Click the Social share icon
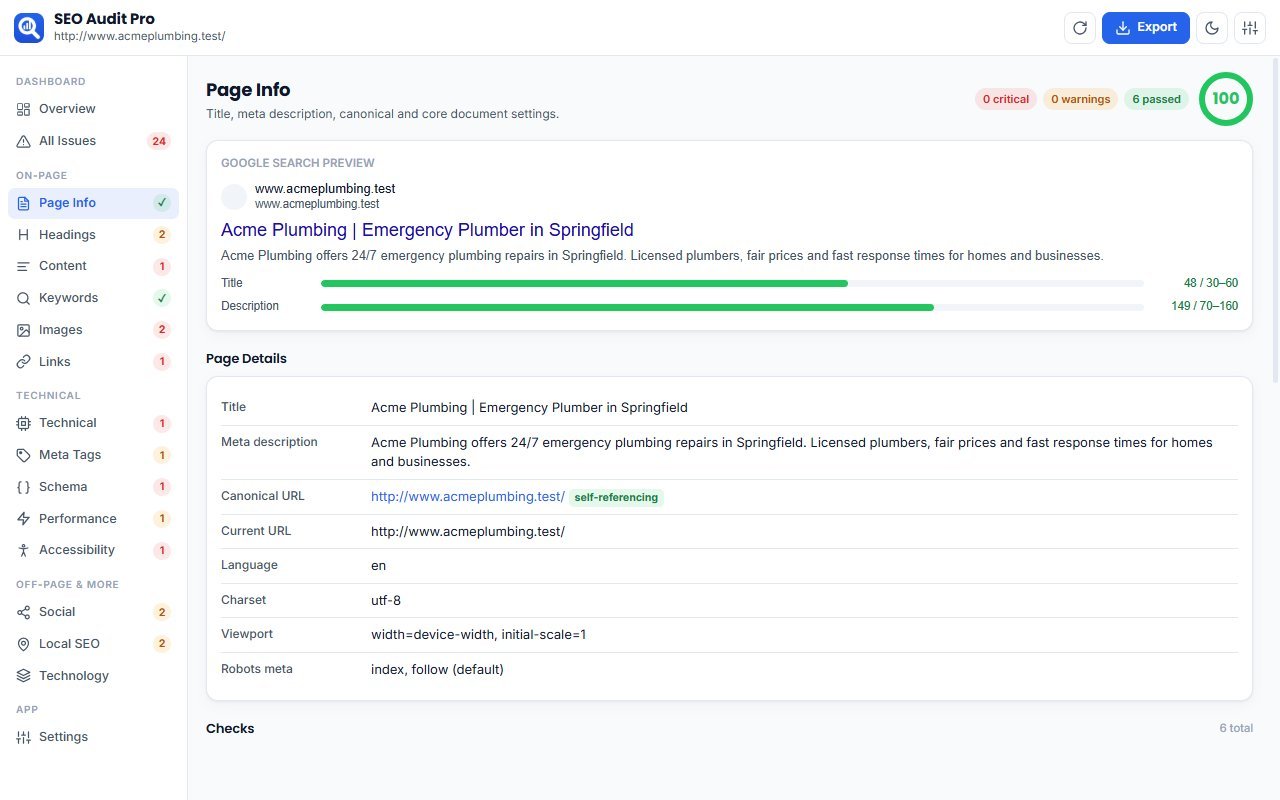 pos(24,612)
